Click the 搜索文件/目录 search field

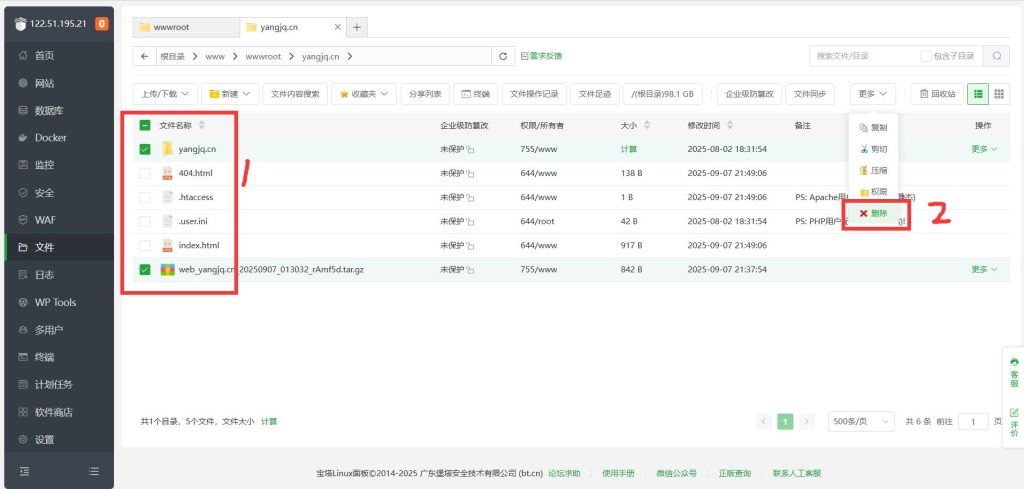[x=862, y=56]
